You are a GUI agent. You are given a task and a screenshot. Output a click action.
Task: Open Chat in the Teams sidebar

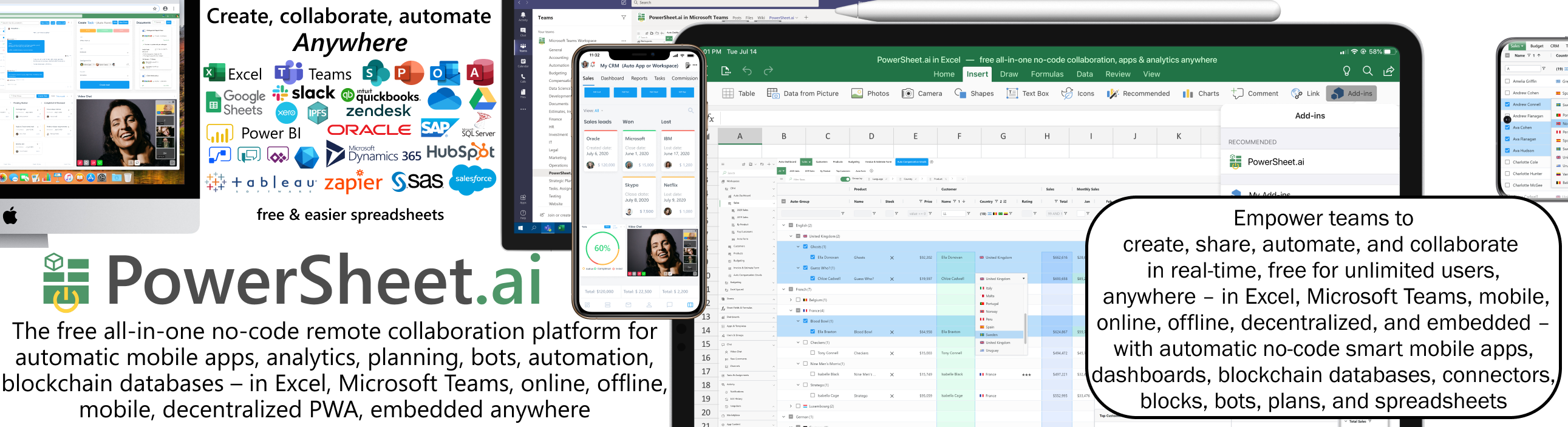coord(523,32)
